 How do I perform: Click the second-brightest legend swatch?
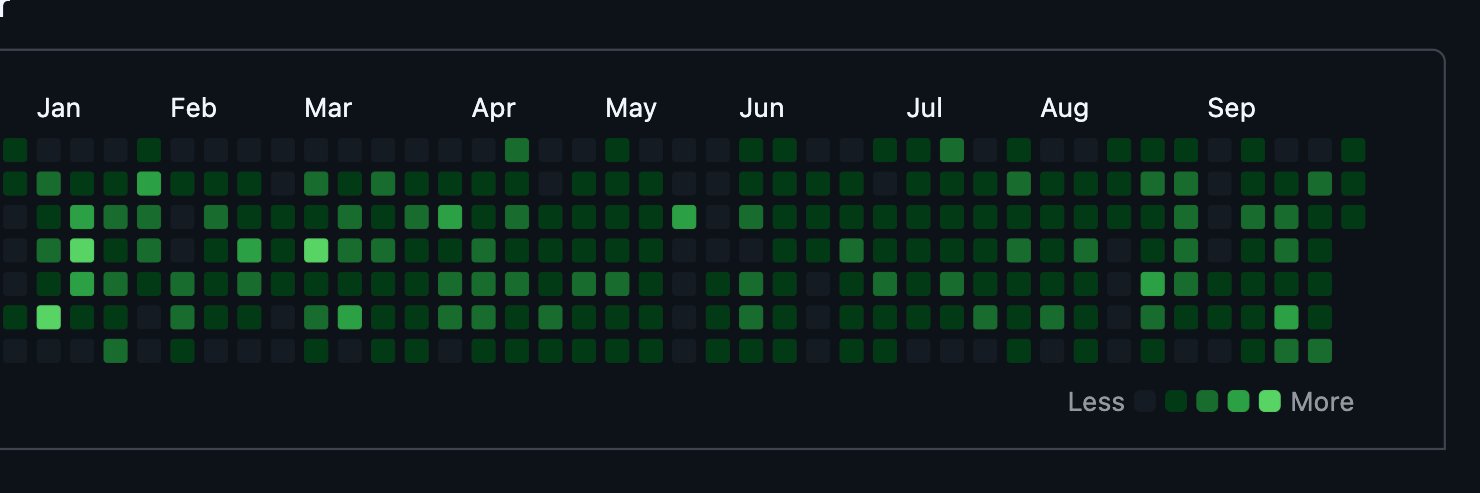point(1238,402)
